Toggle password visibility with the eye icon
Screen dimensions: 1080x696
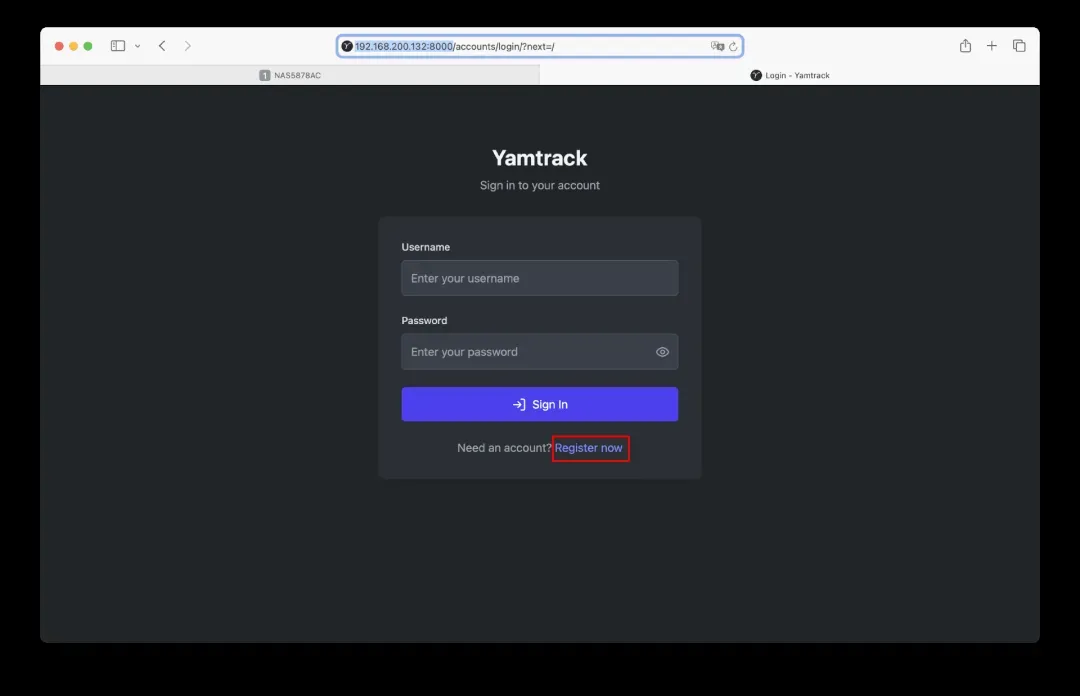(x=662, y=352)
